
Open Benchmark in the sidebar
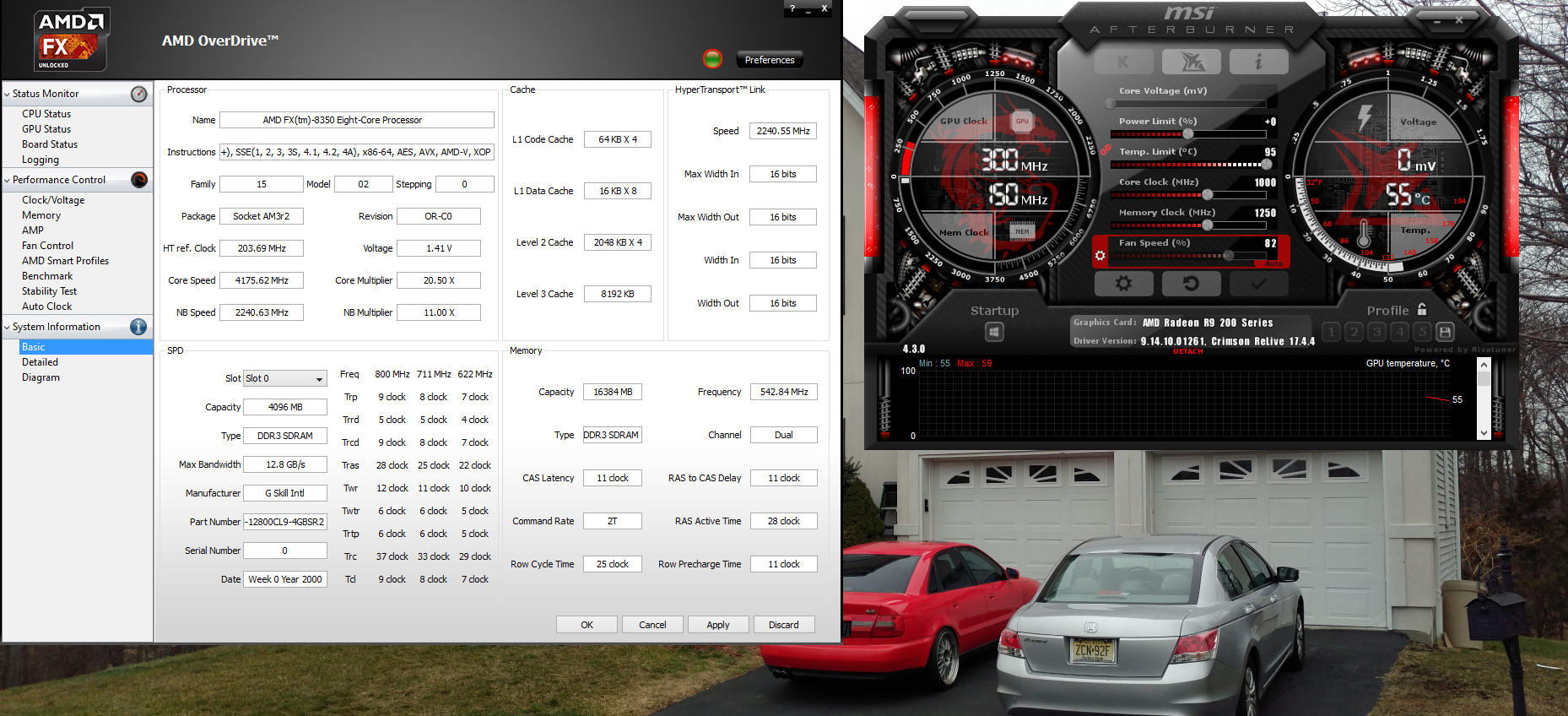[47, 276]
